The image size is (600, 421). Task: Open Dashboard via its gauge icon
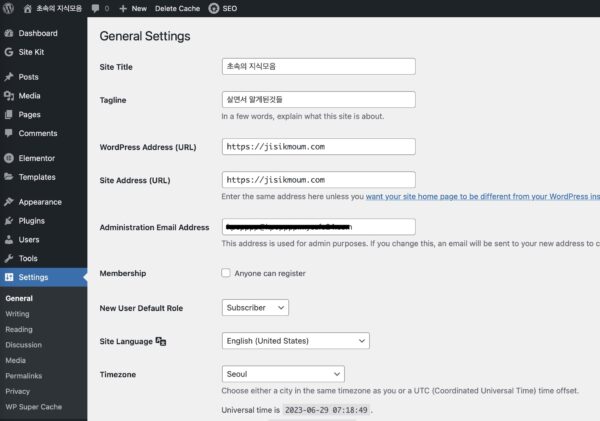[9, 33]
